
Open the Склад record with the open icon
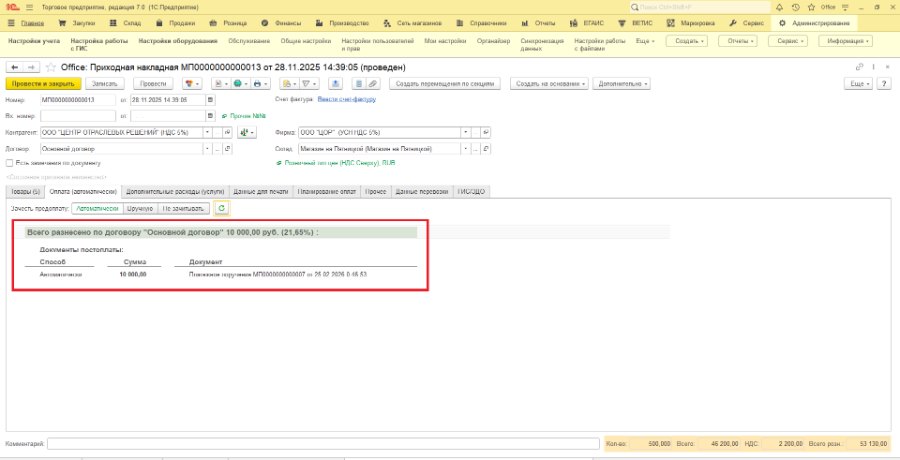pos(486,149)
